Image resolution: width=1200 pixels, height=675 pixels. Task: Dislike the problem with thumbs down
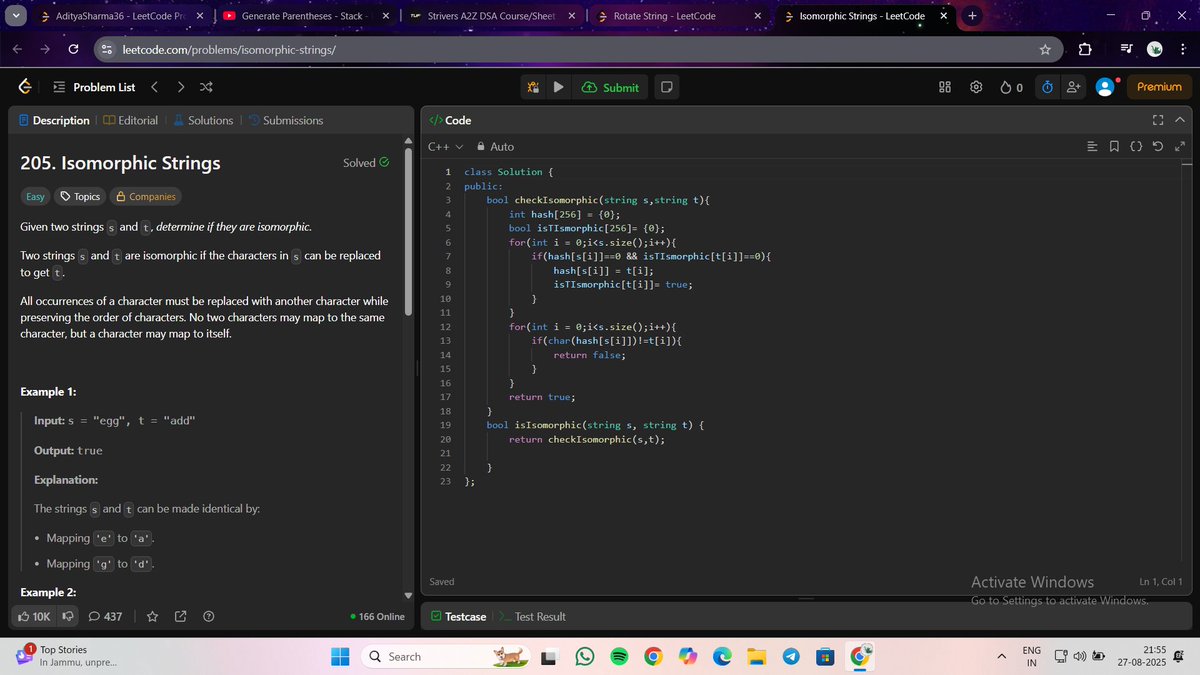(x=69, y=616)
